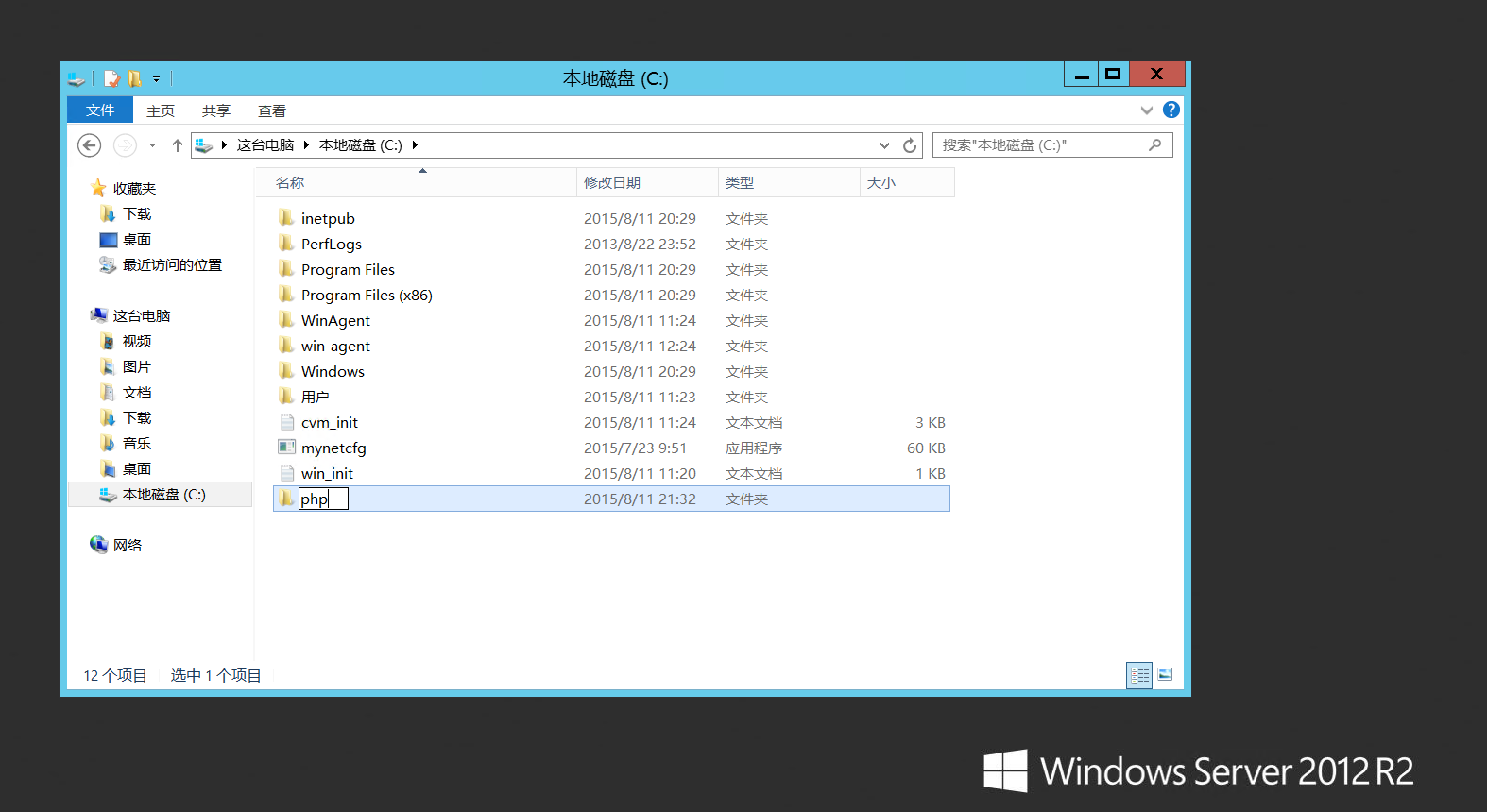Refresh the current folder view
This screenshot has height=812, width=1487.
tap(909, 145)
